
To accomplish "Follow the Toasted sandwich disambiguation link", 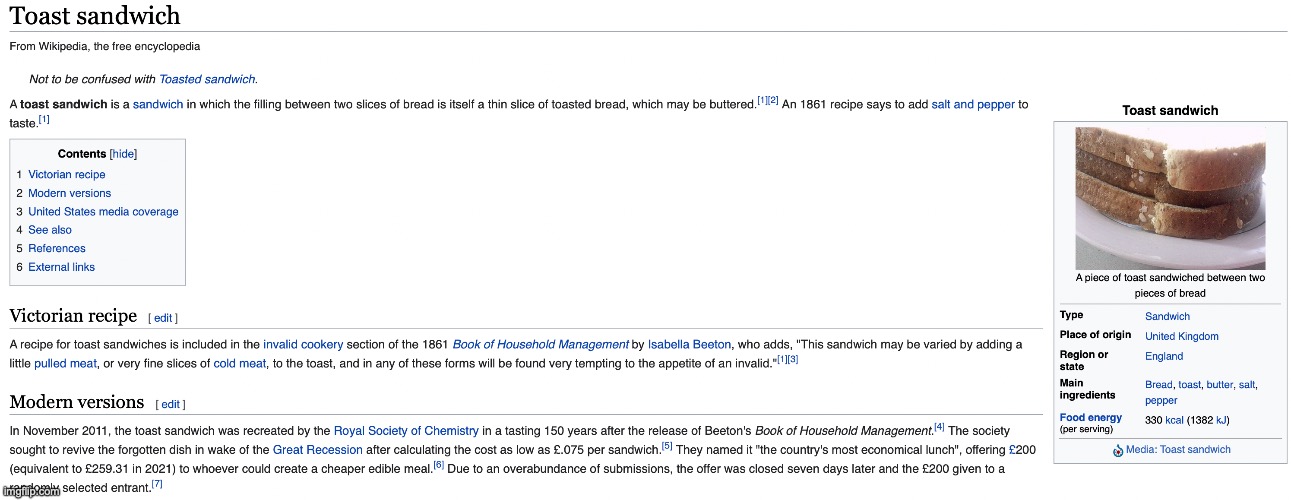I will coord(207,79).
